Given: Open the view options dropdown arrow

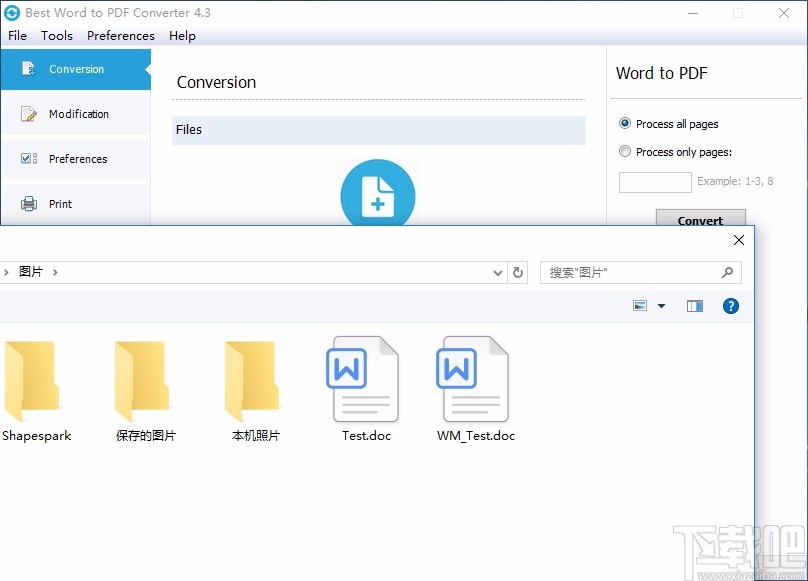Looking at the screenshot, I should (660, 305).
